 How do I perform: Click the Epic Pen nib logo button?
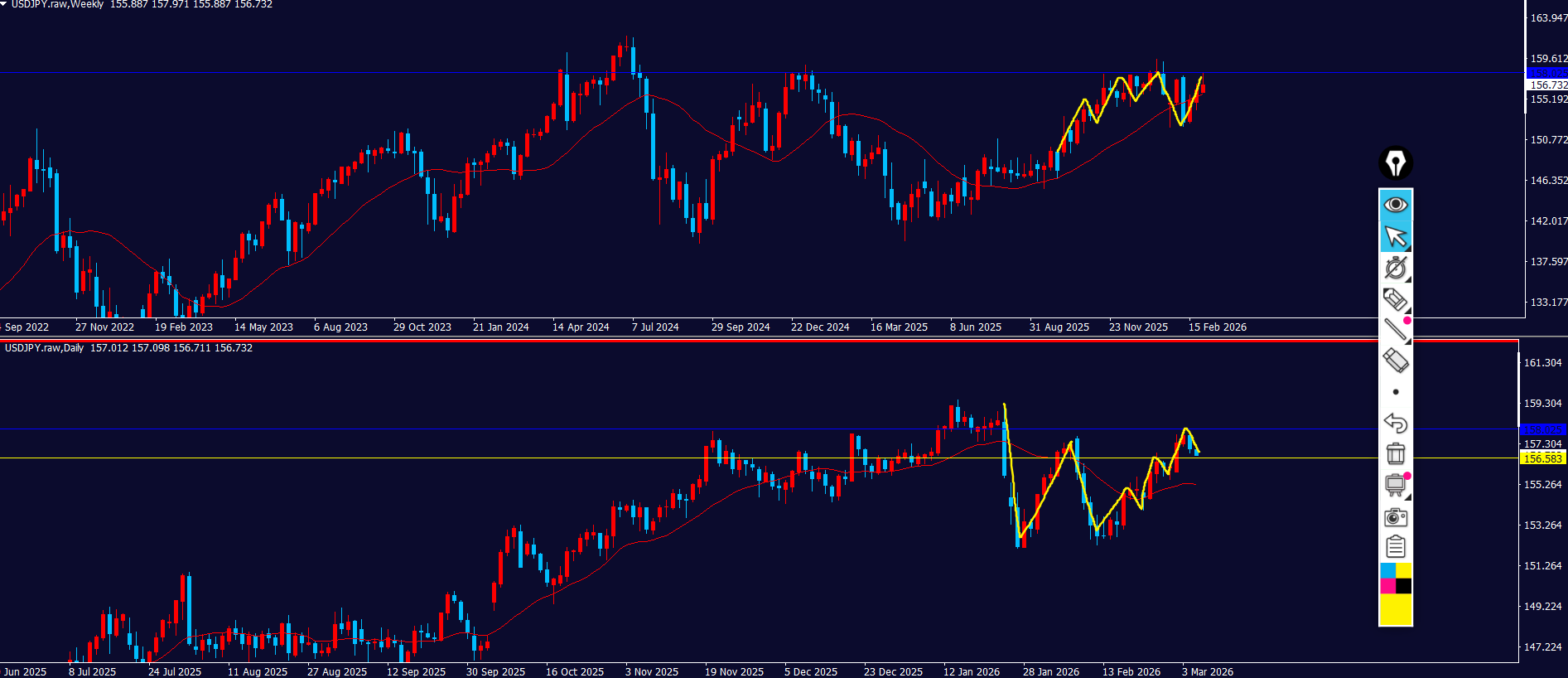coord(1396,163)
